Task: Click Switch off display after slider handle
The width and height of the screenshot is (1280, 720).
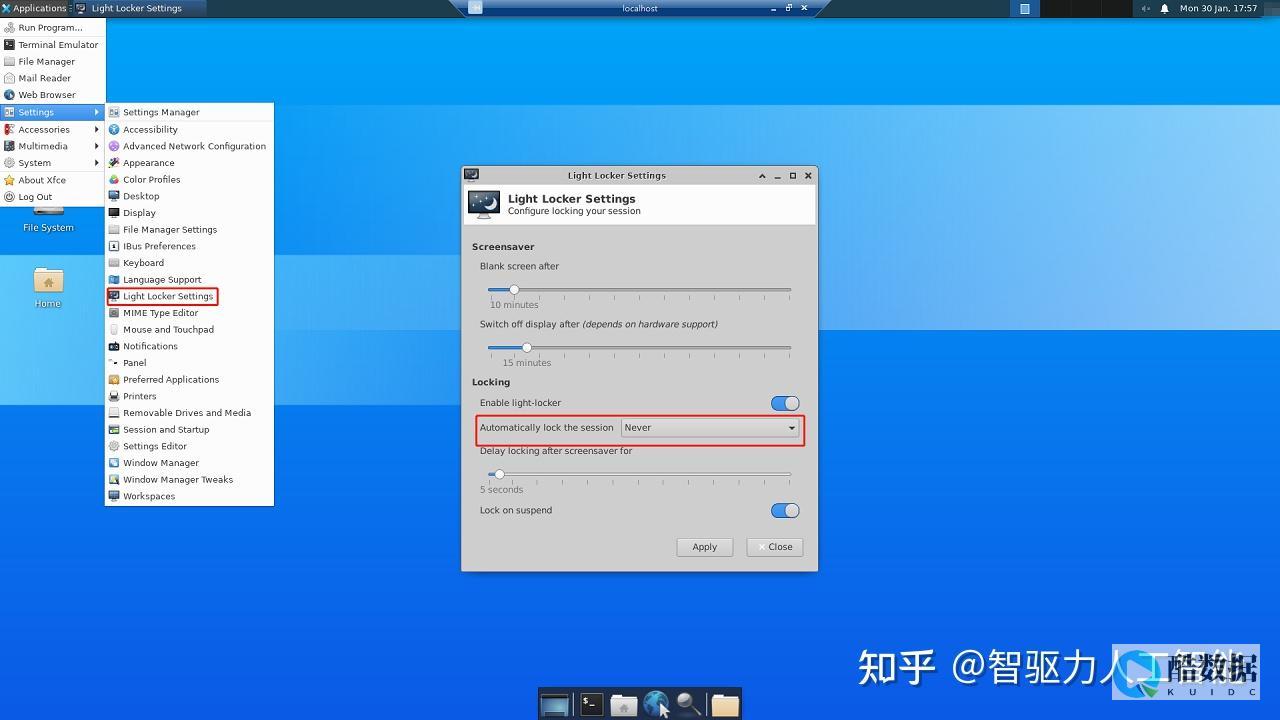Action: 526,348
